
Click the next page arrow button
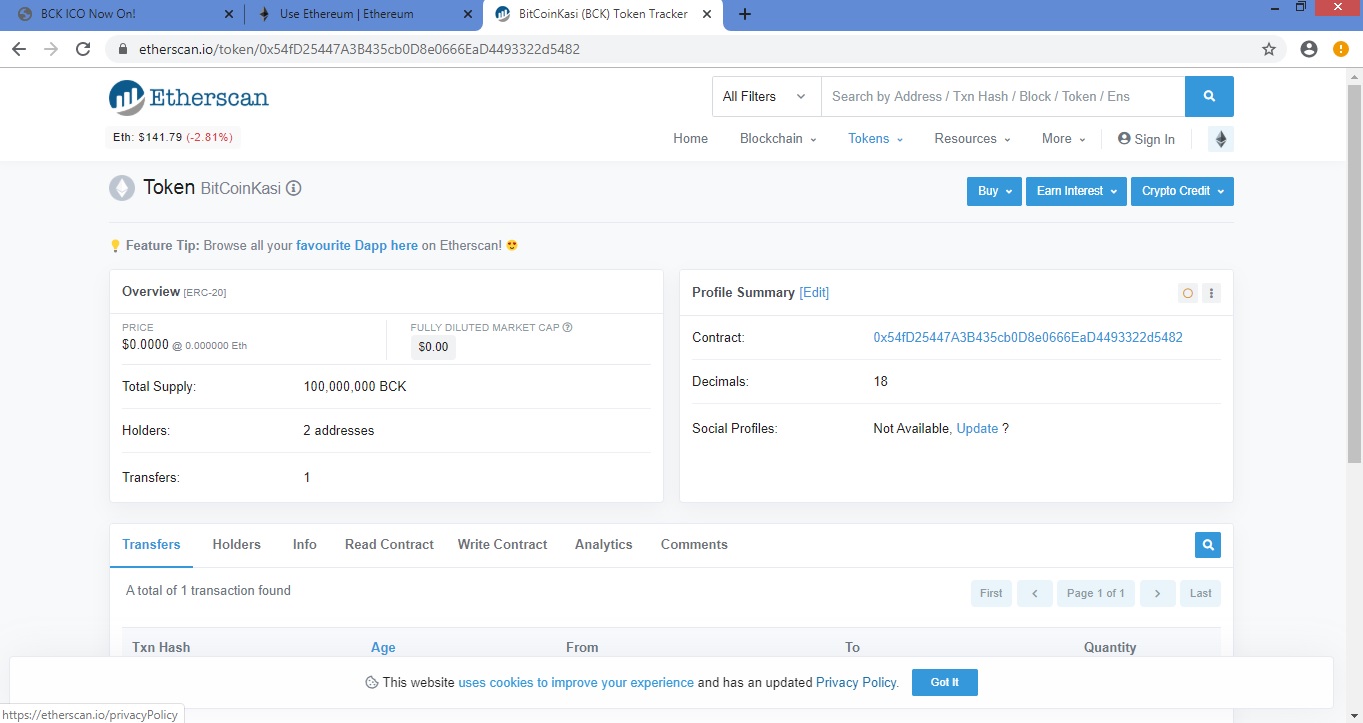pos(1157,593)
